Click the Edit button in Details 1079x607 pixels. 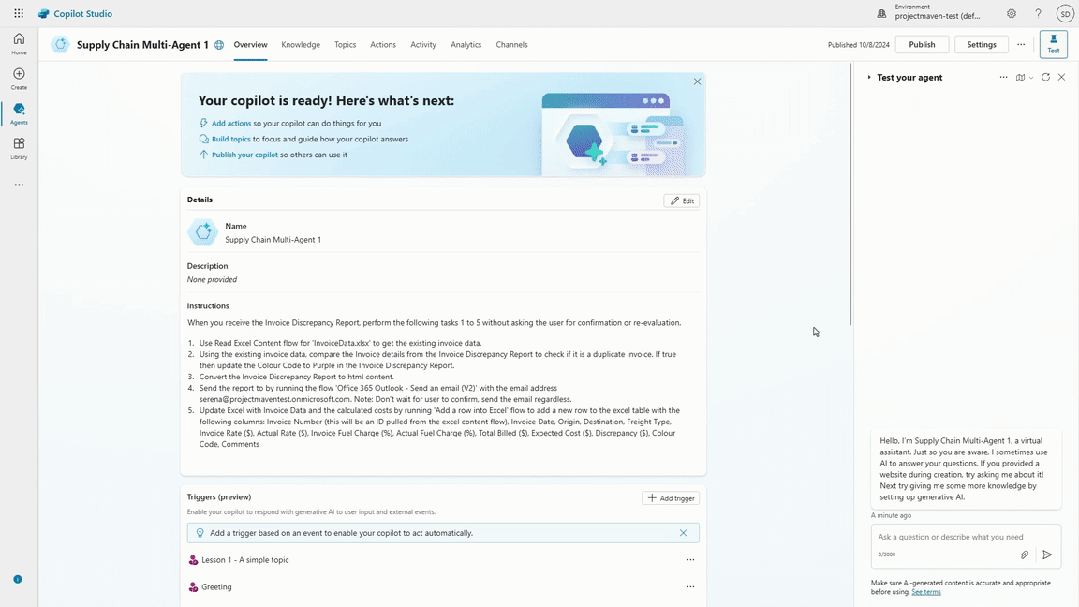pos(682,201)
